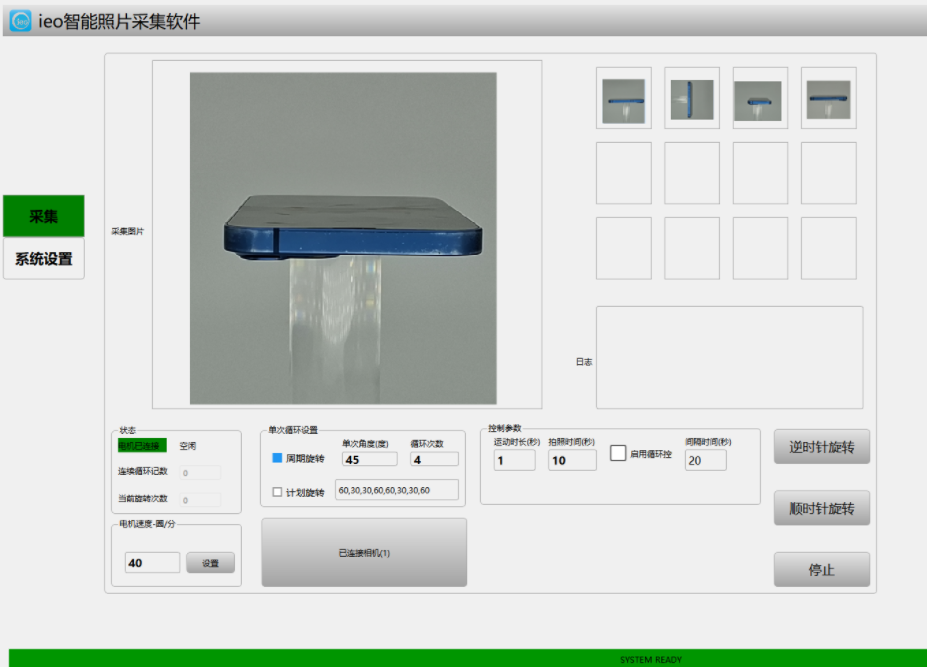Click 设置 to apply motor speed
This screenshot has height=667, width=927.
coord(210,563)
